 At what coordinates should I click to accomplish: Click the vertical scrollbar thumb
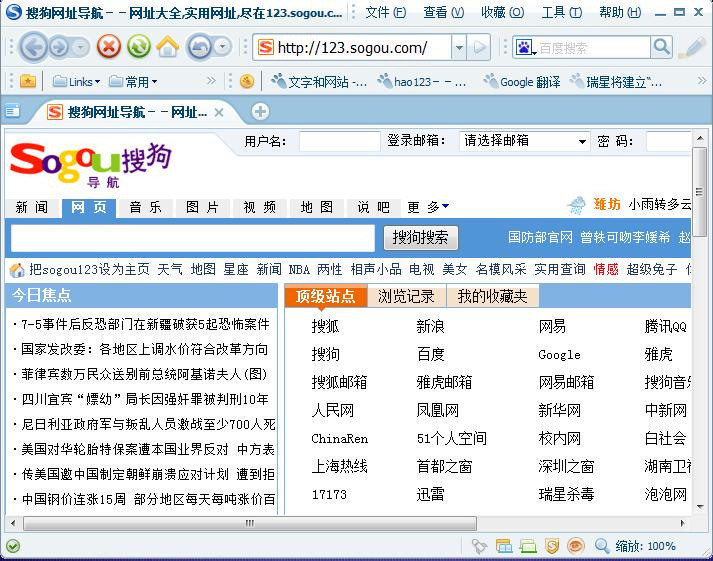(x=700, y=191)
